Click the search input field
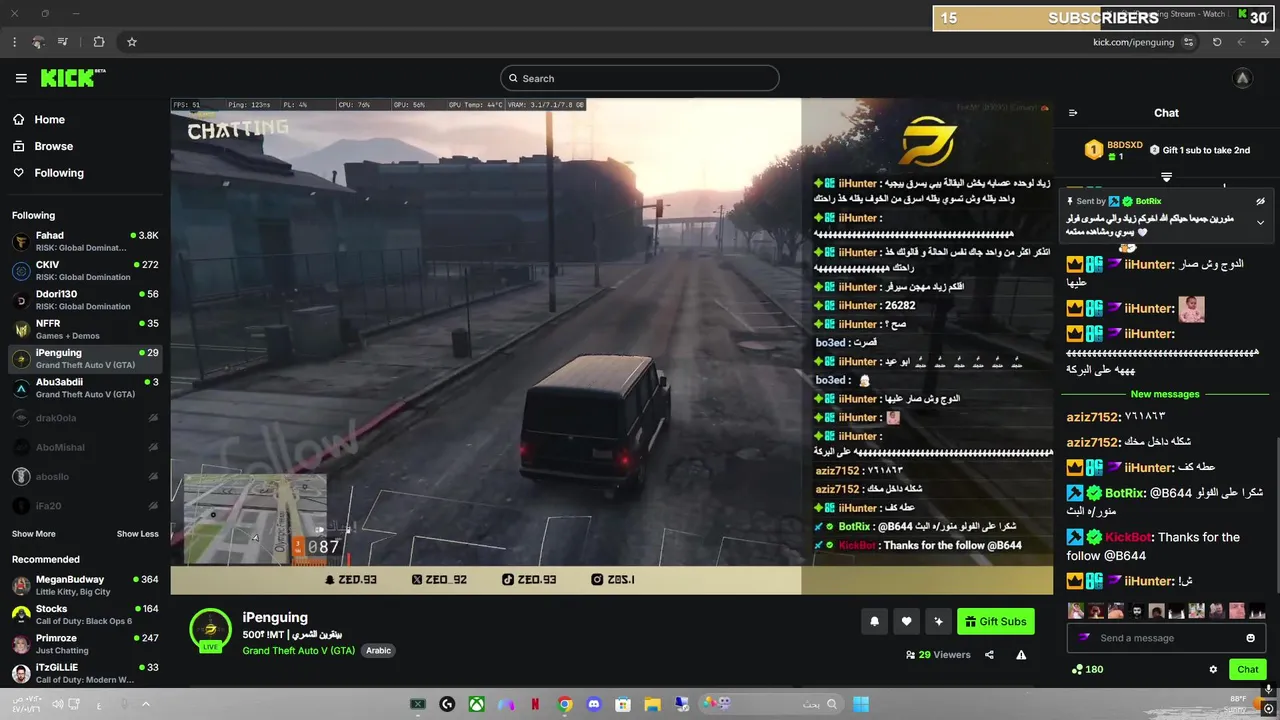The width and height of the screenshot is (1280, 720). point(640,78)
